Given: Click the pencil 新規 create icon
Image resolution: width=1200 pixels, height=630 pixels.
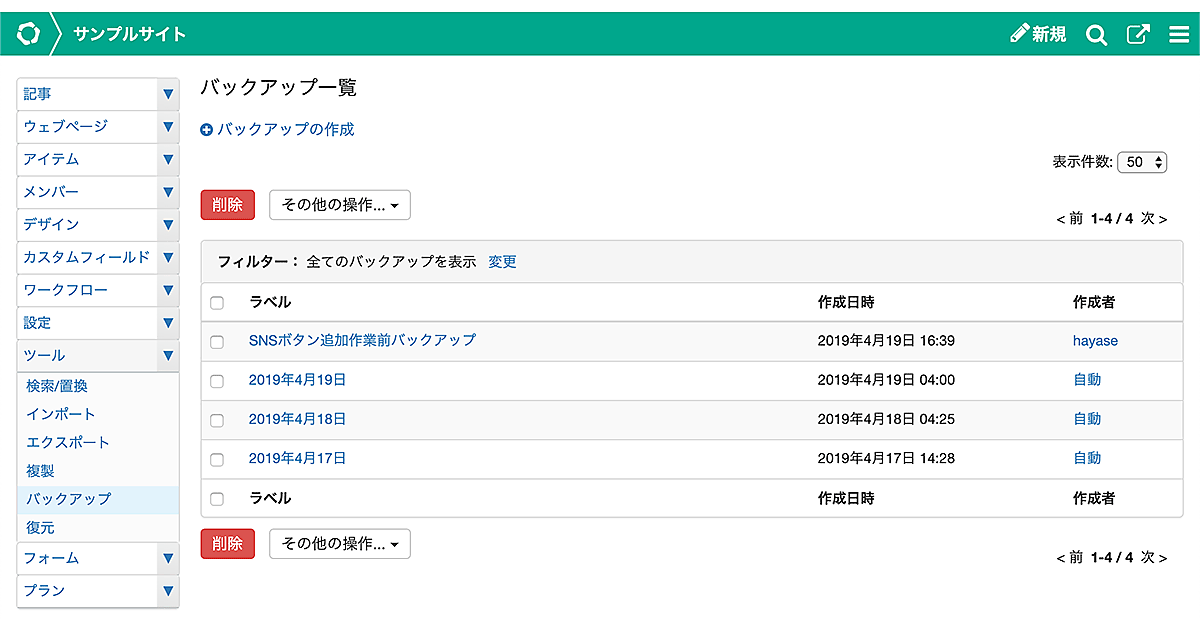Looking at the screenshot, I should [1020, 34].
